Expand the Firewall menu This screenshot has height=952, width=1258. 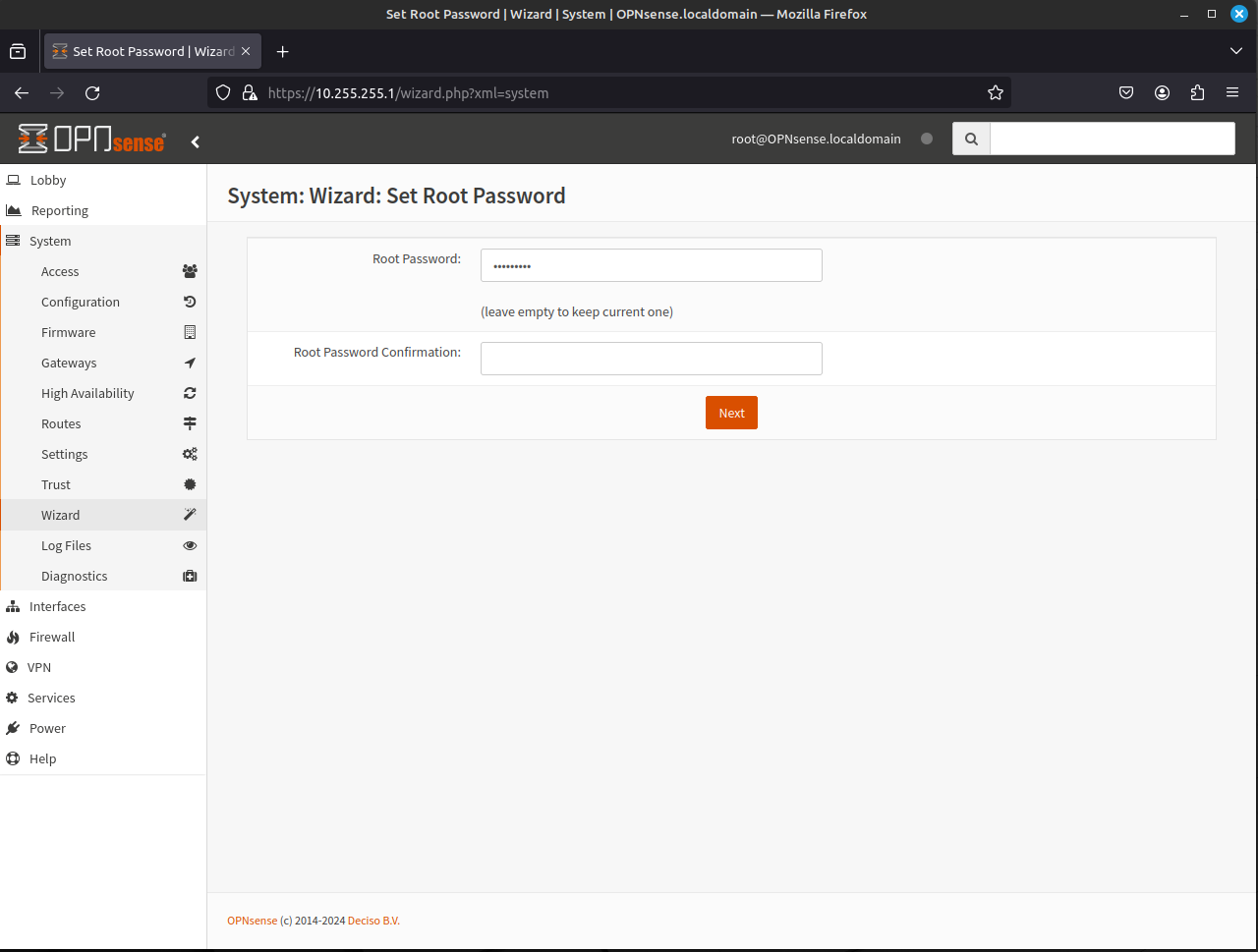pos(103,637)
